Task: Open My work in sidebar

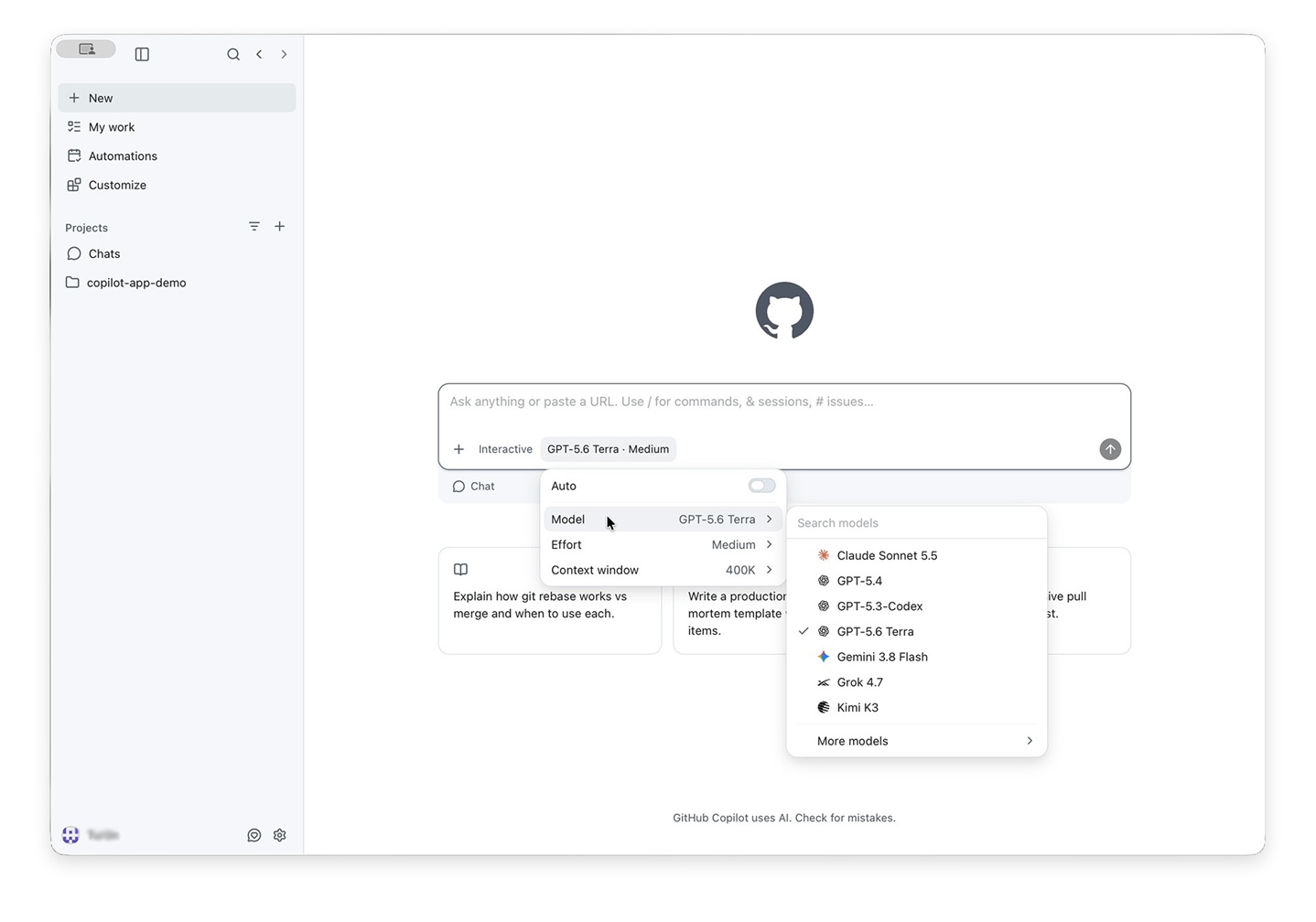Action: (177, 127)
